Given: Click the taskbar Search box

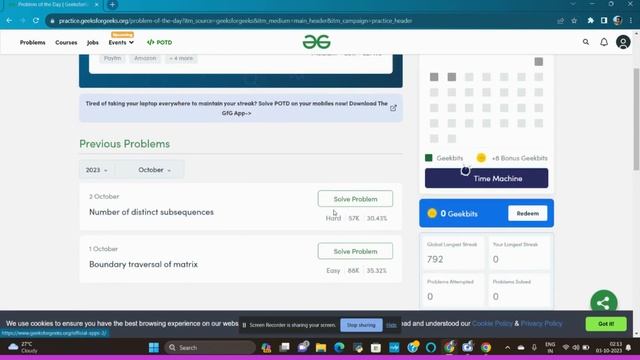Looking at the screenshot, I should point(210,347).
